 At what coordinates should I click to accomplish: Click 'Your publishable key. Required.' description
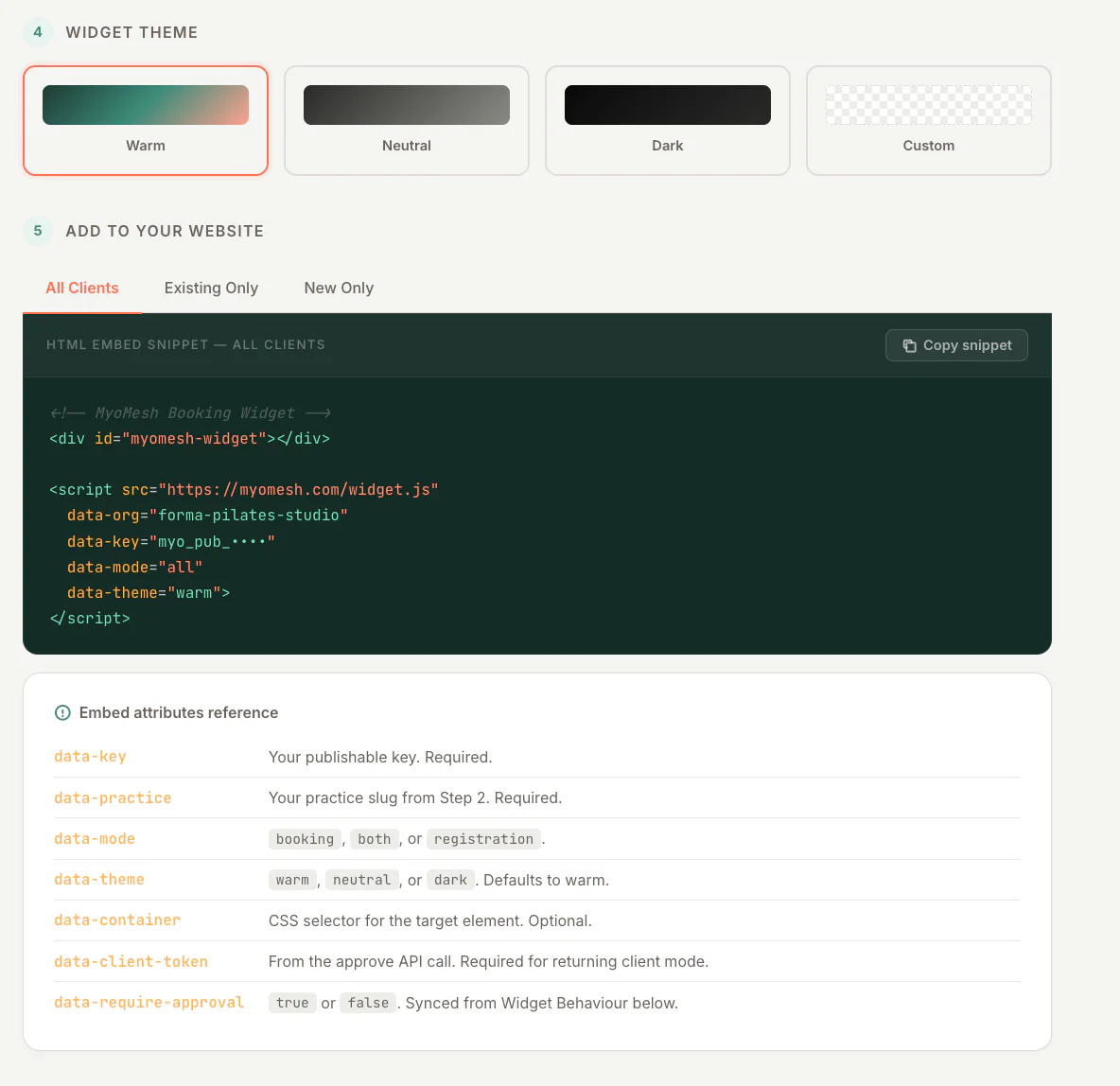pyautogui.click(x=380, y=758)
